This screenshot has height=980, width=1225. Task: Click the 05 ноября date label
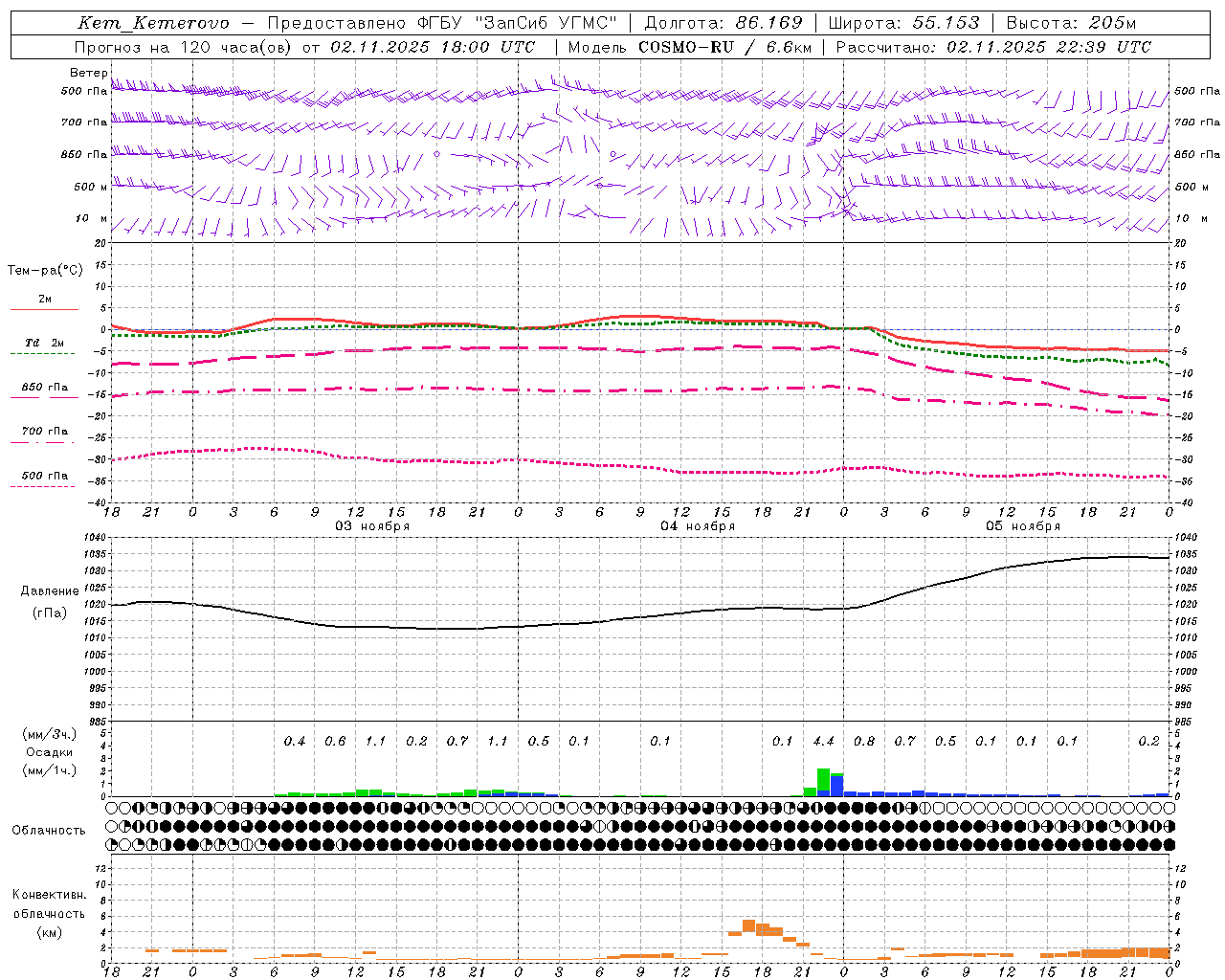[x=1023, y=526]
